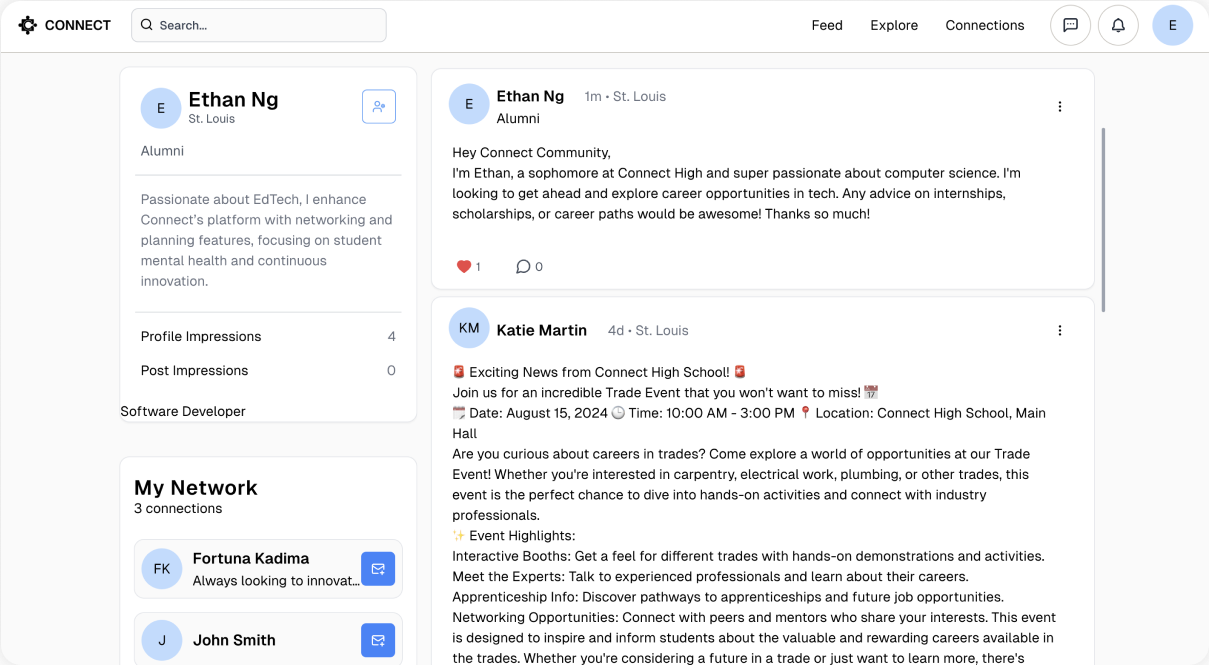Viewport: 1209px width, 665px height.
Task: Send message to John Smith
Action: [x=377, y=640]
